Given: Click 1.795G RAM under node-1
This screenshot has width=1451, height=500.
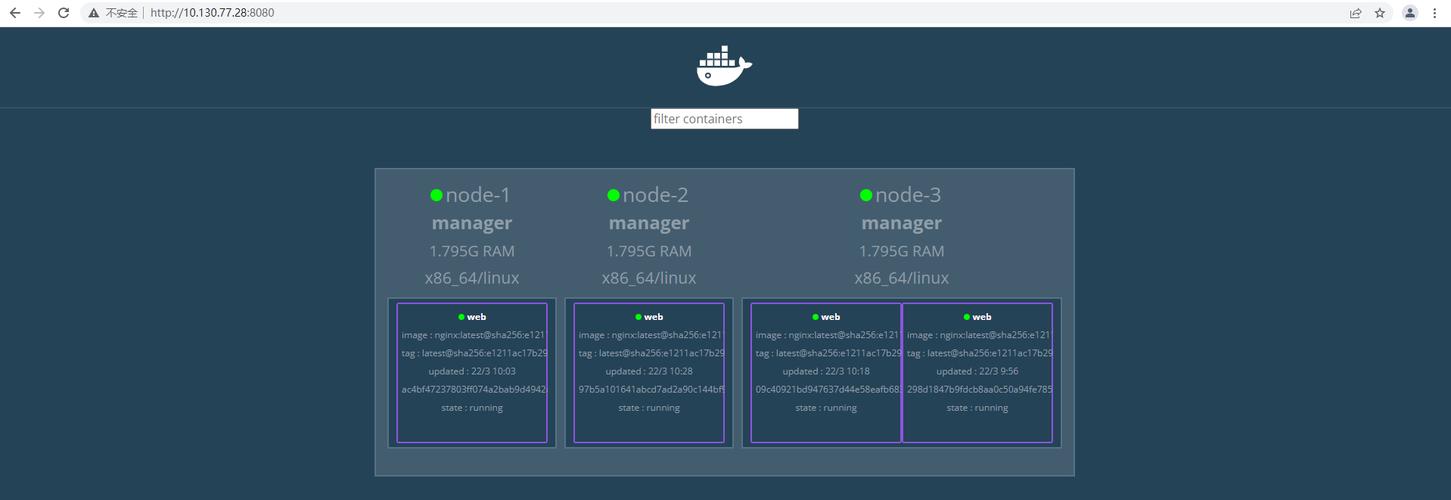Looking at the screenshot, I should coord(472,251).
